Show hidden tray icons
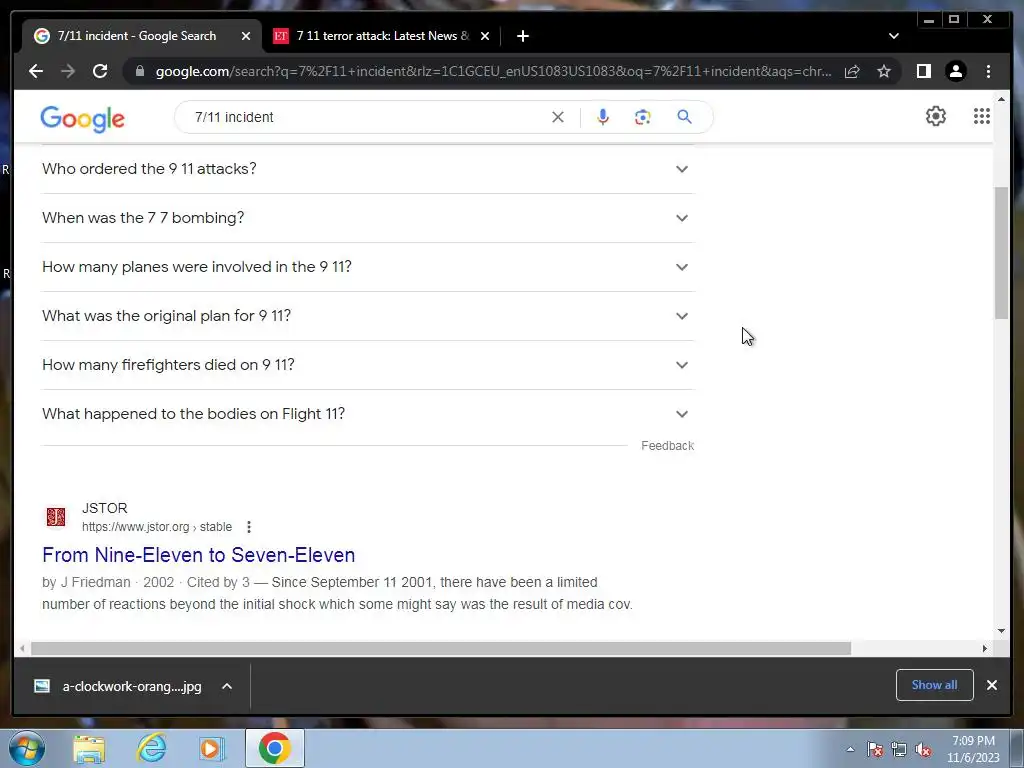The width and height of the screenshot is (1024, 768). pyautogui.click(x=850, y=749)
